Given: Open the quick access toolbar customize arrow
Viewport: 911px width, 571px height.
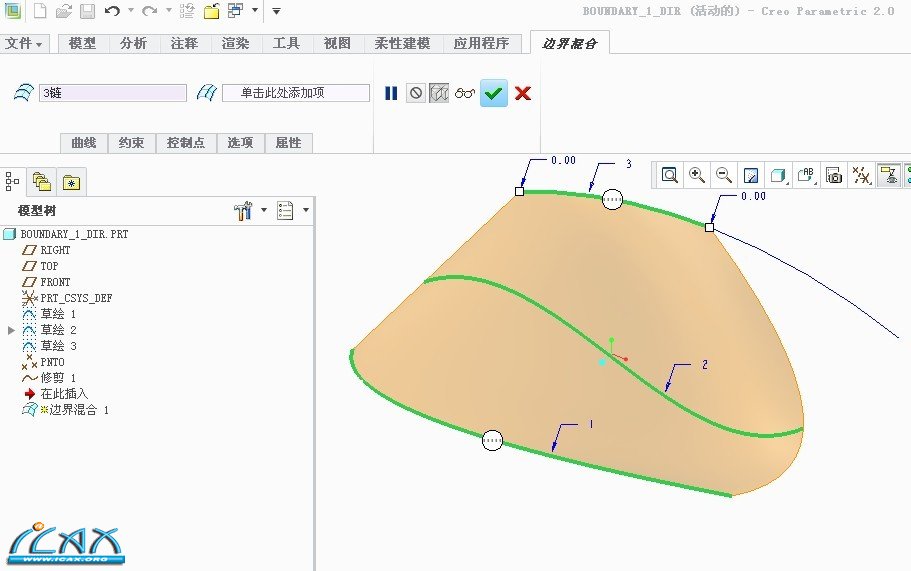Looking at the screenshot, I should [277, 11].
